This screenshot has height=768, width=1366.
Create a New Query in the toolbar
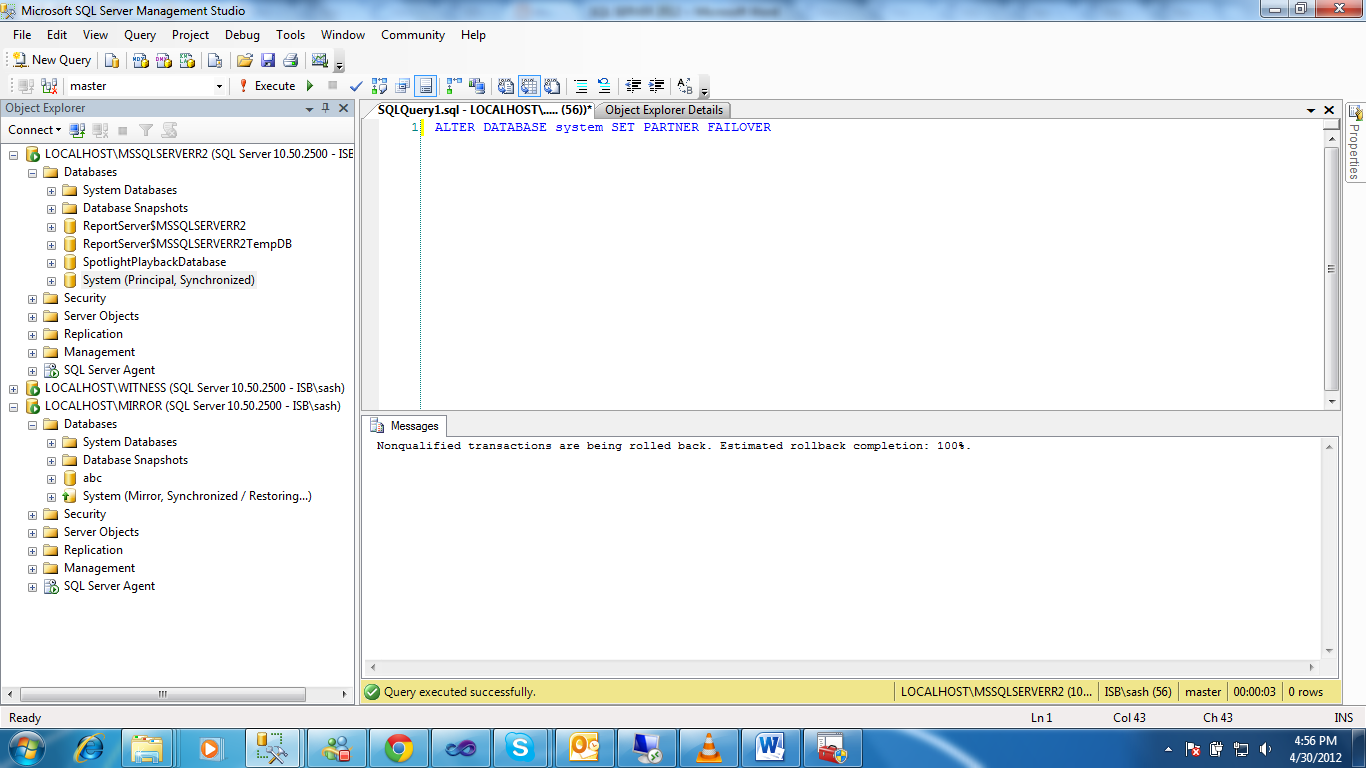50,59
